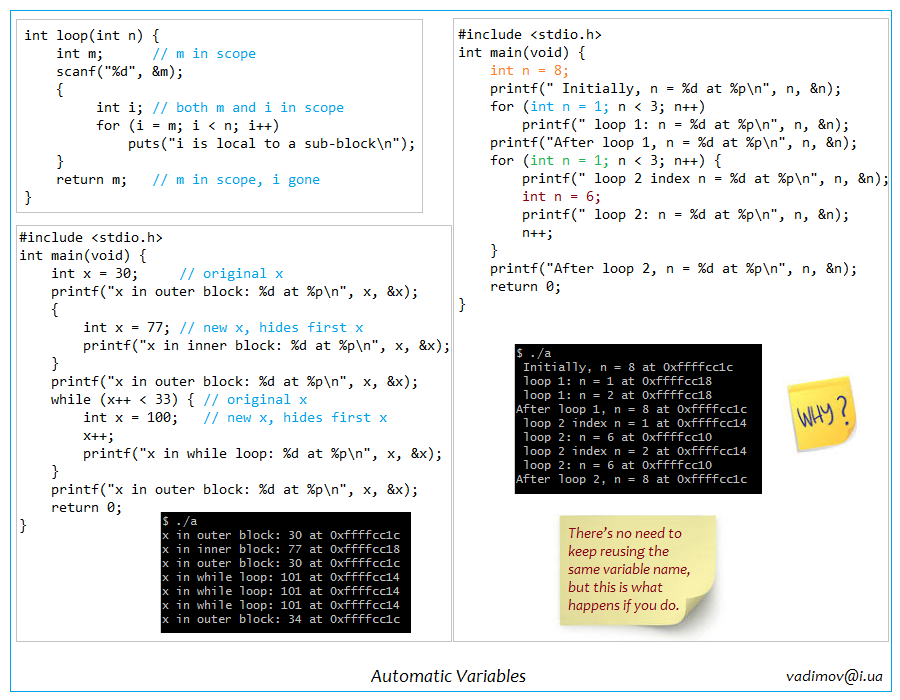The width and height of the screenshot is (900, 700).
Task: Click the 'int x = 100;' declaration
Action: point(130,418)
